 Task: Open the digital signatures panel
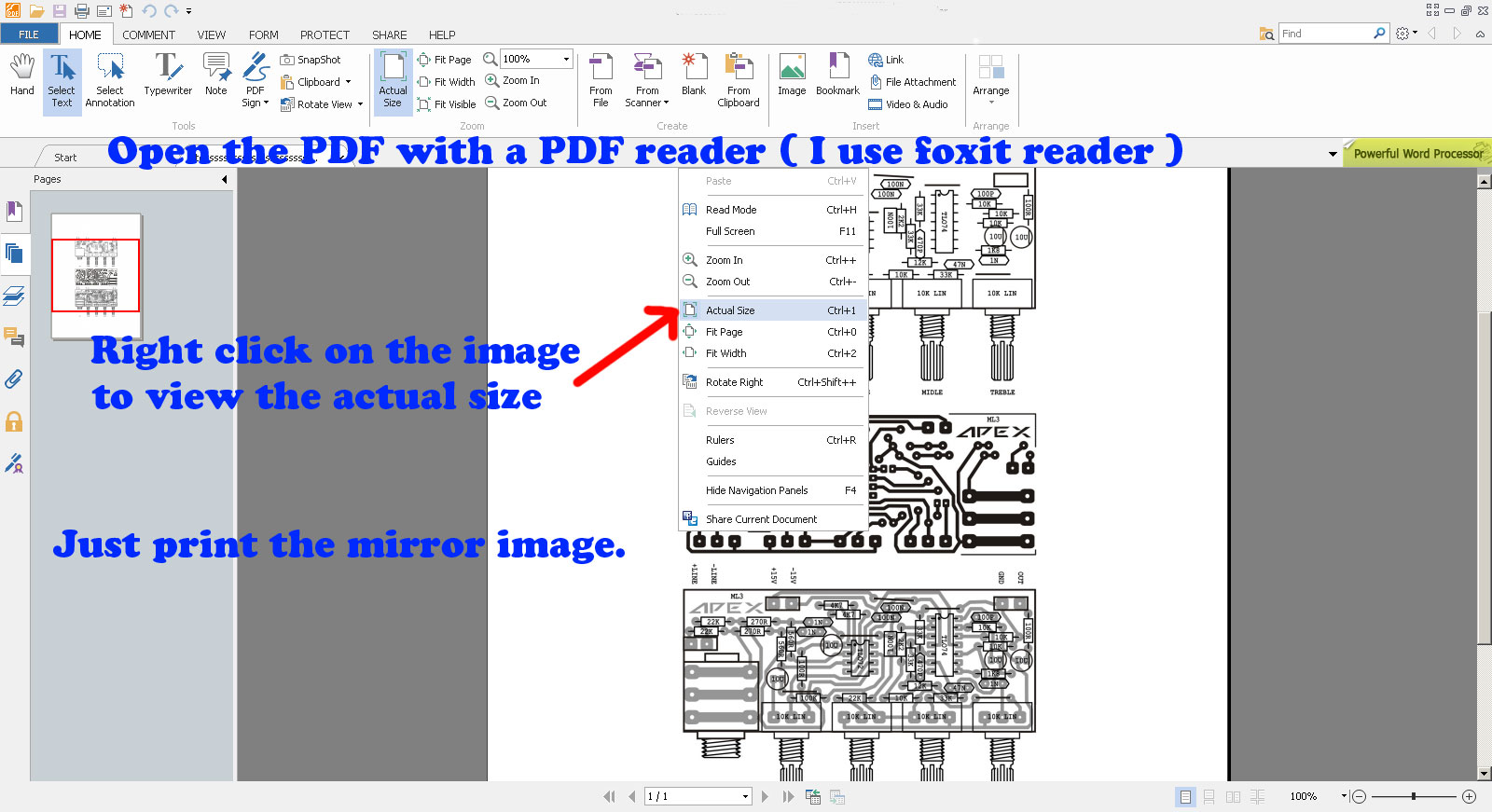point(14,463)
